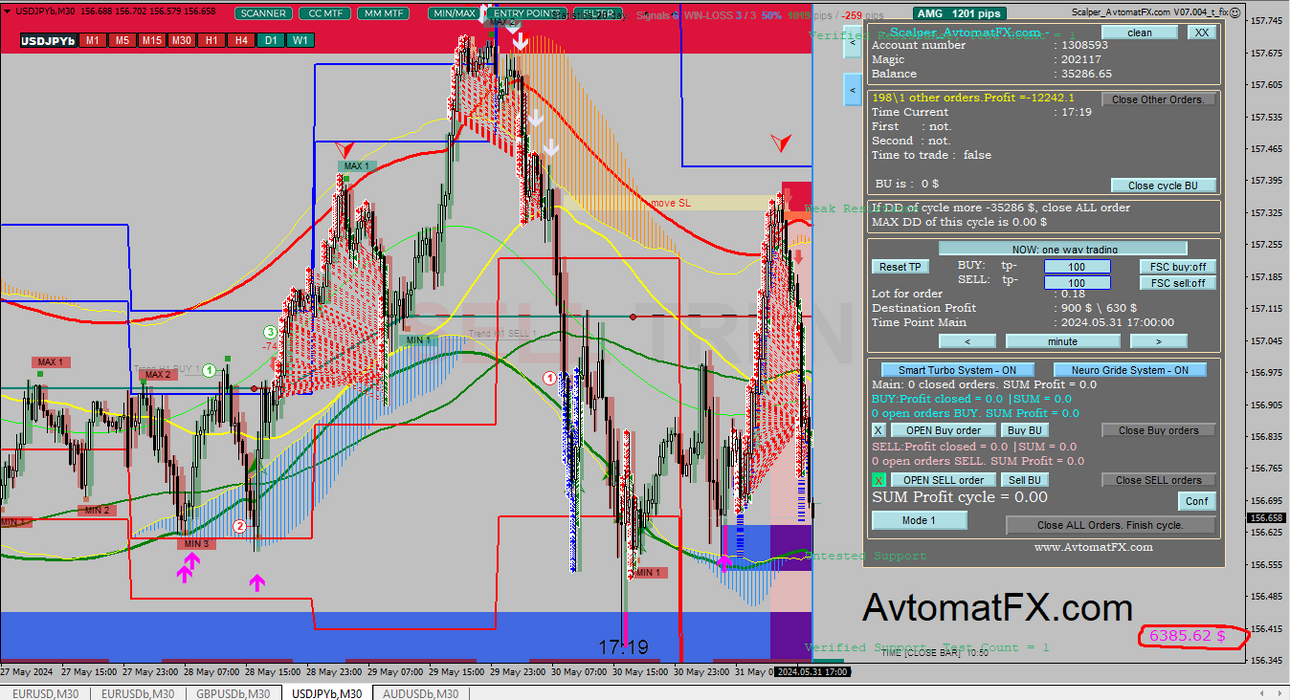This screenshot has width=1290, height=700.
Task: Select the M15 timeframe button
Action: tap(151, 40)
